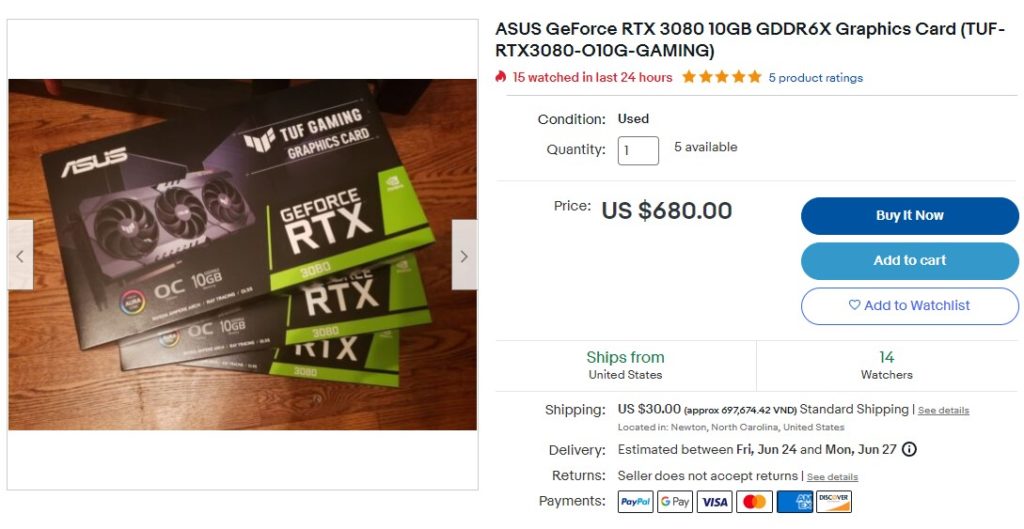Click the previous image arrow
Image resolution: width=1024 pixels, height=529 pixels.
tap(20, 255)
